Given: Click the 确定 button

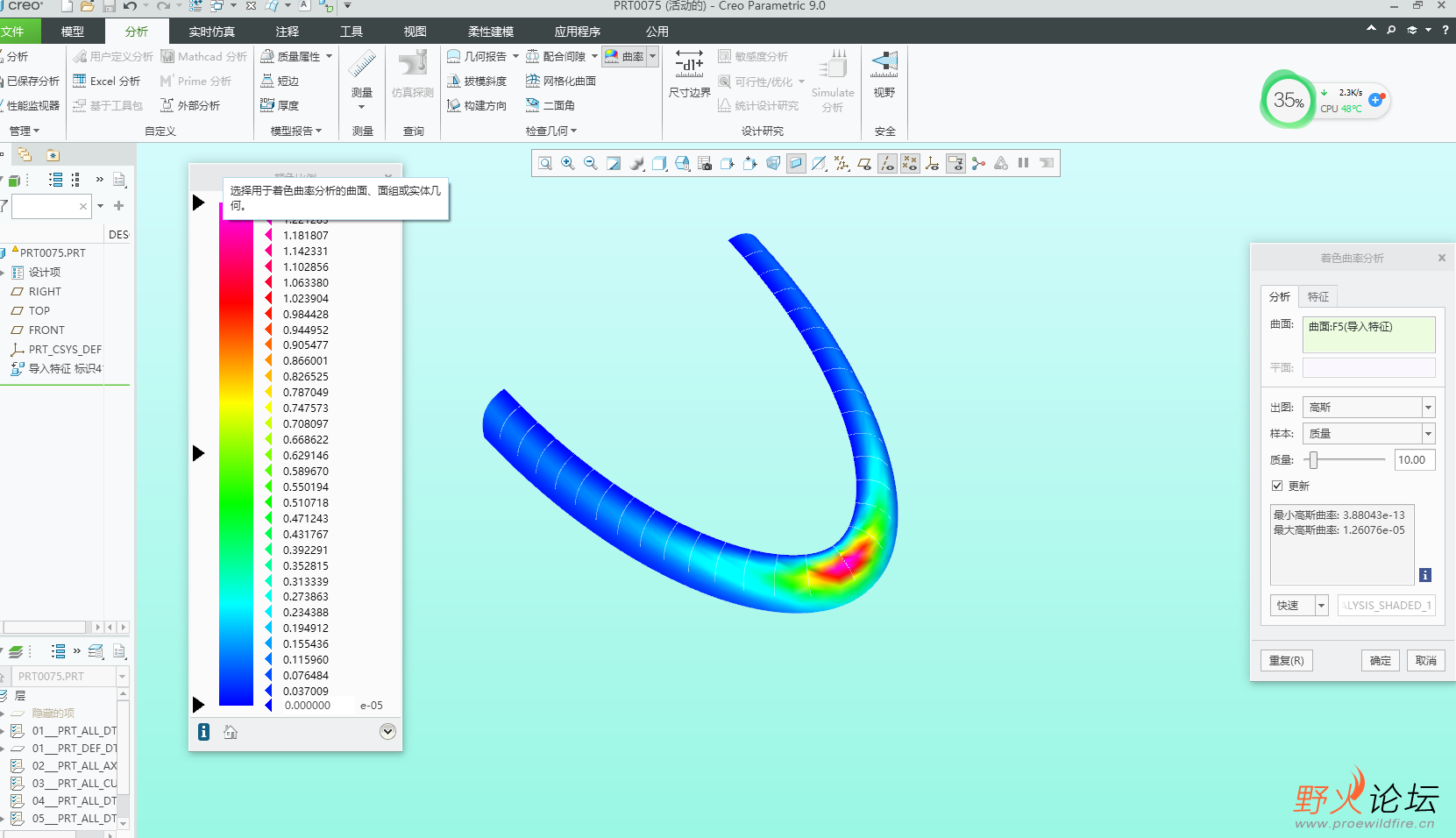Looking at the screenshot, I should coord(1381,660).
